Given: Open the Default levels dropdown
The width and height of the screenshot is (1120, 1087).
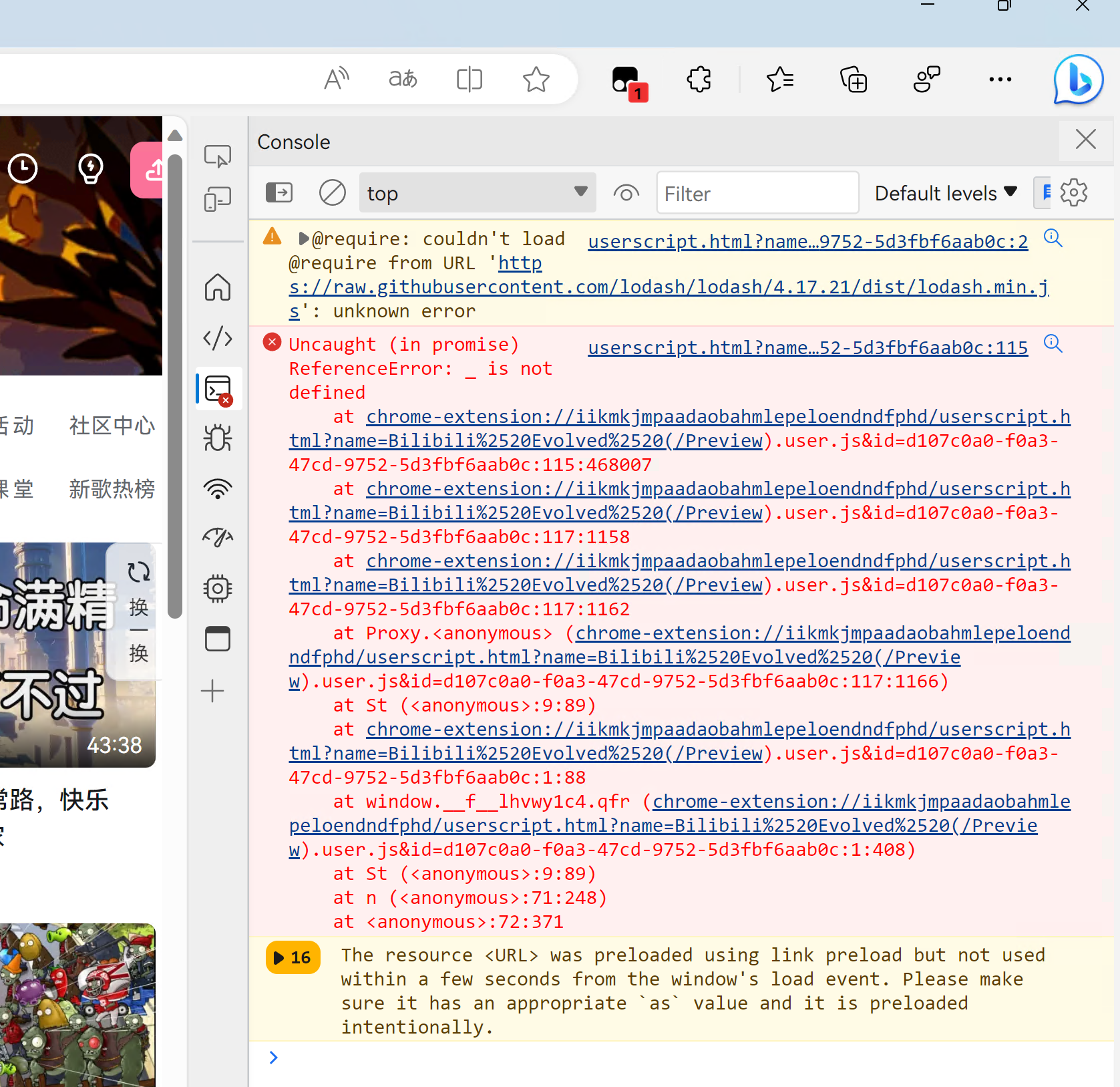Looking at the screenshot, I should pyautogui.click(x=945, y=192).
